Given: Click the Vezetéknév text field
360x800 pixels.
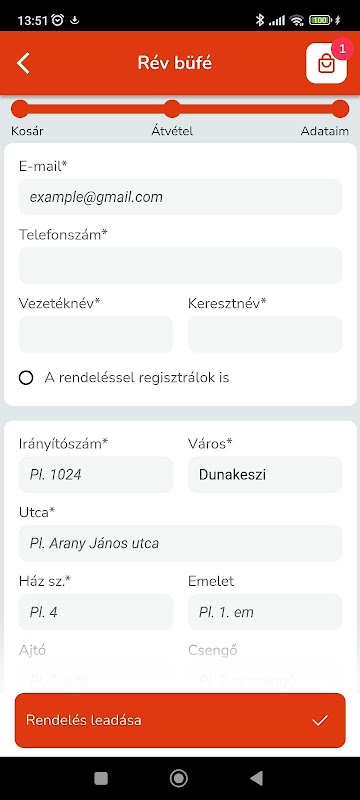Looking at the screenshot, I should click(96, 334).
